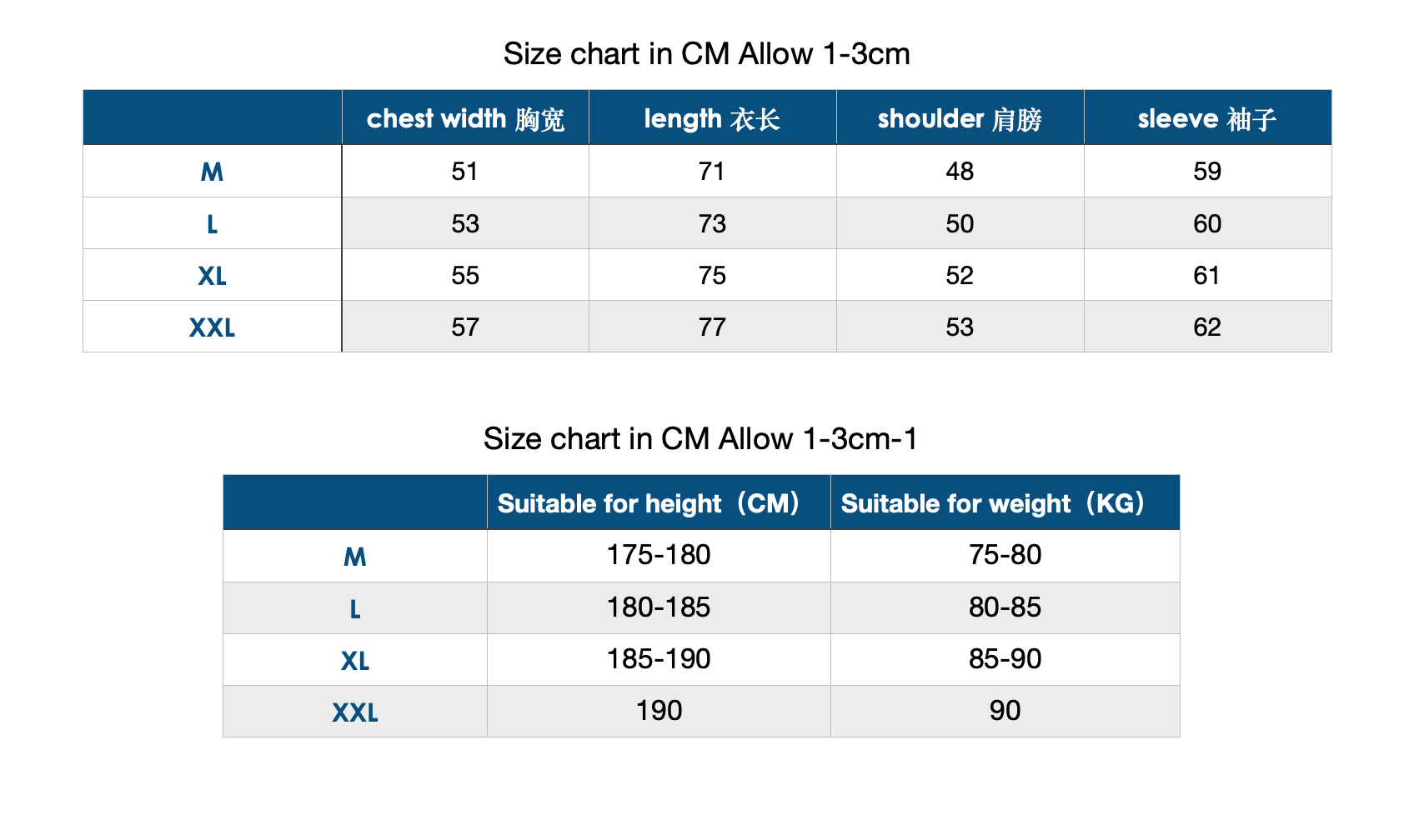Click the 'Size chart in CM Allow 1-3cm' title

point(707,54)
